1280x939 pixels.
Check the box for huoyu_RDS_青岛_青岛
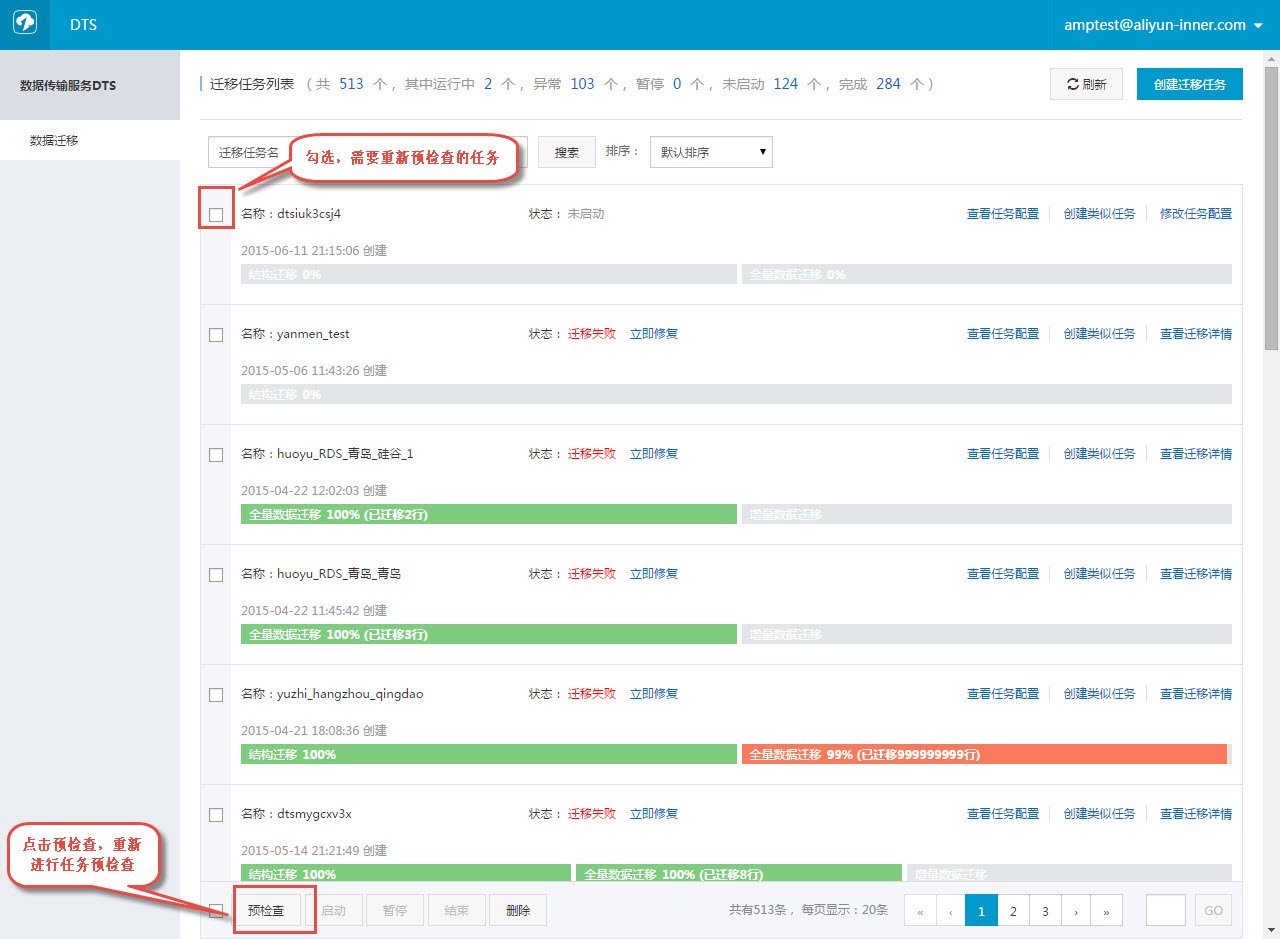tap(216, 574)
